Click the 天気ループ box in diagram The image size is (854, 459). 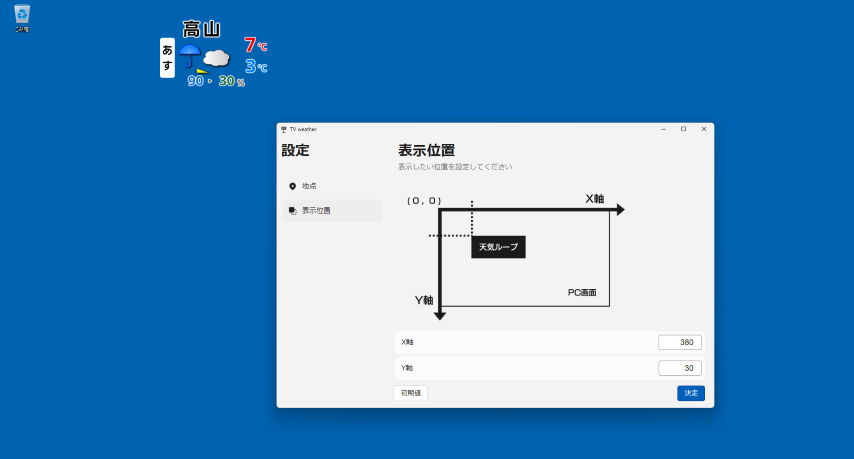pyautogui.click(x=498, y=247)
